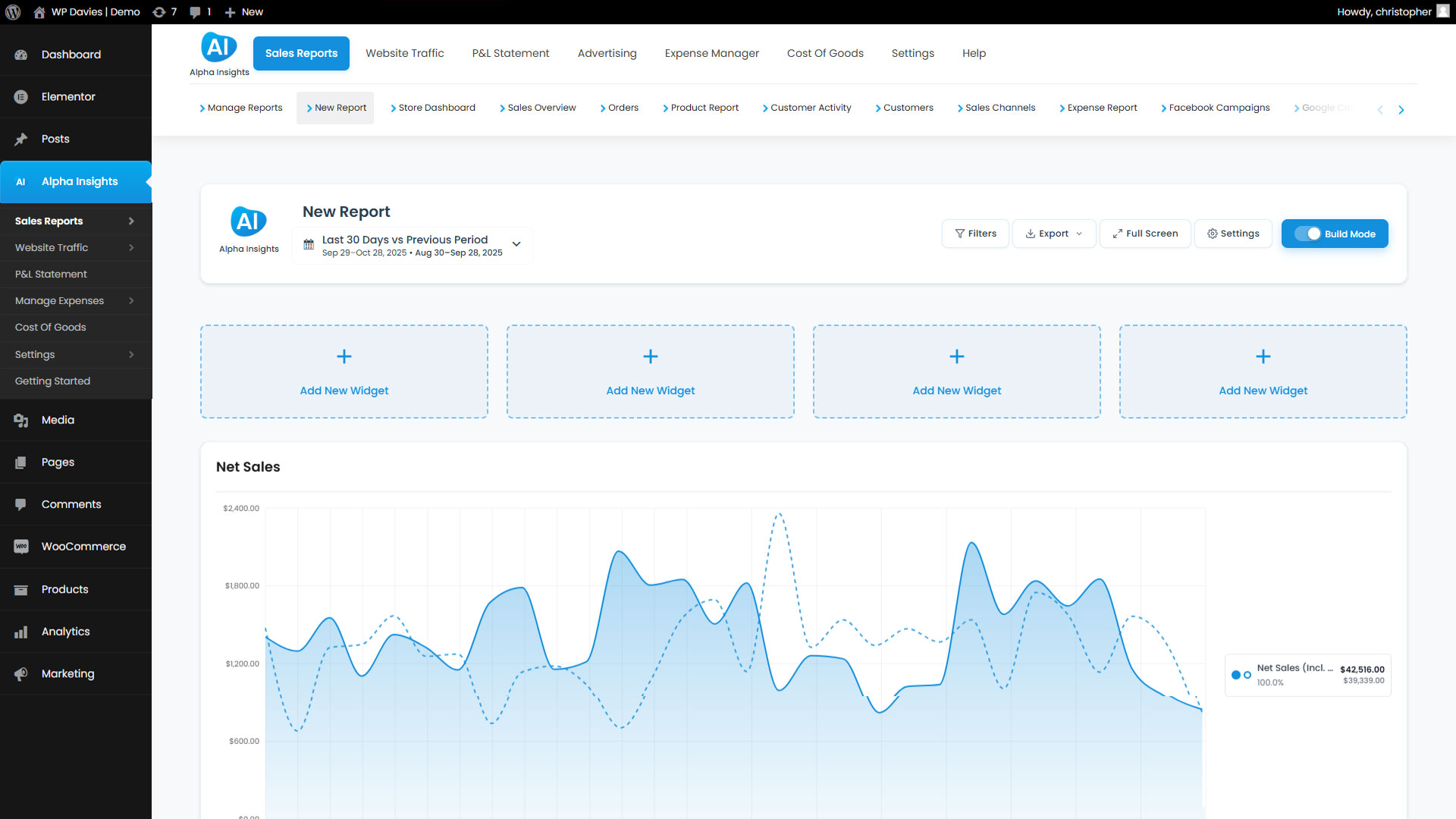This screenshot has width=1456, height=819.
Task: Expand Manage Expenses sidebar submenu arrow
Action: pyautogui.click(x=131, y=301)
